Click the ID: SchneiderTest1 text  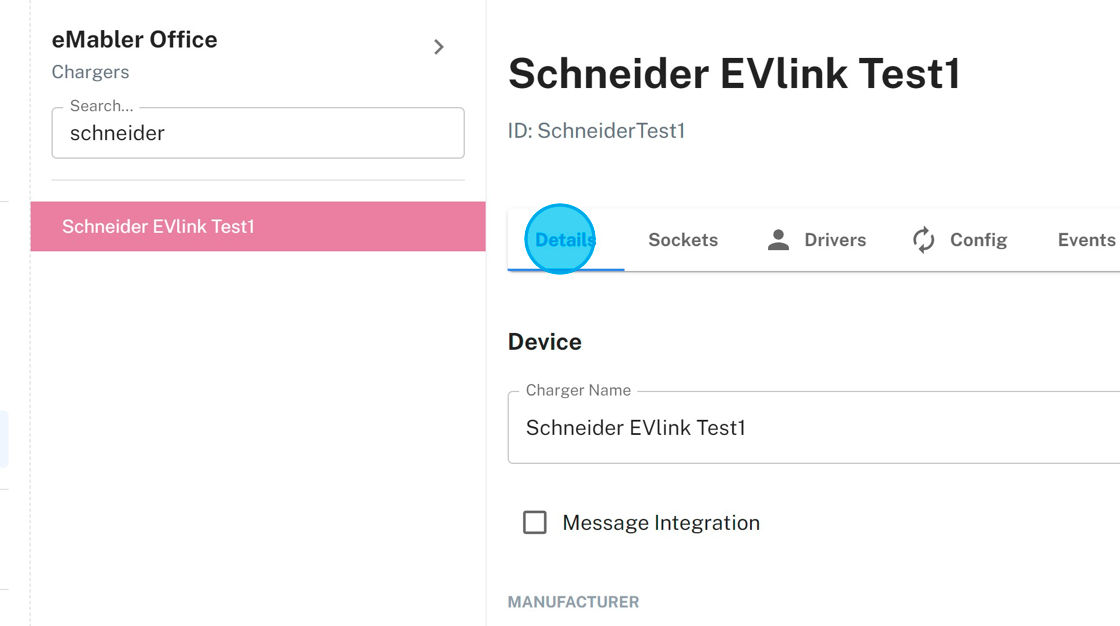(596, 131)
